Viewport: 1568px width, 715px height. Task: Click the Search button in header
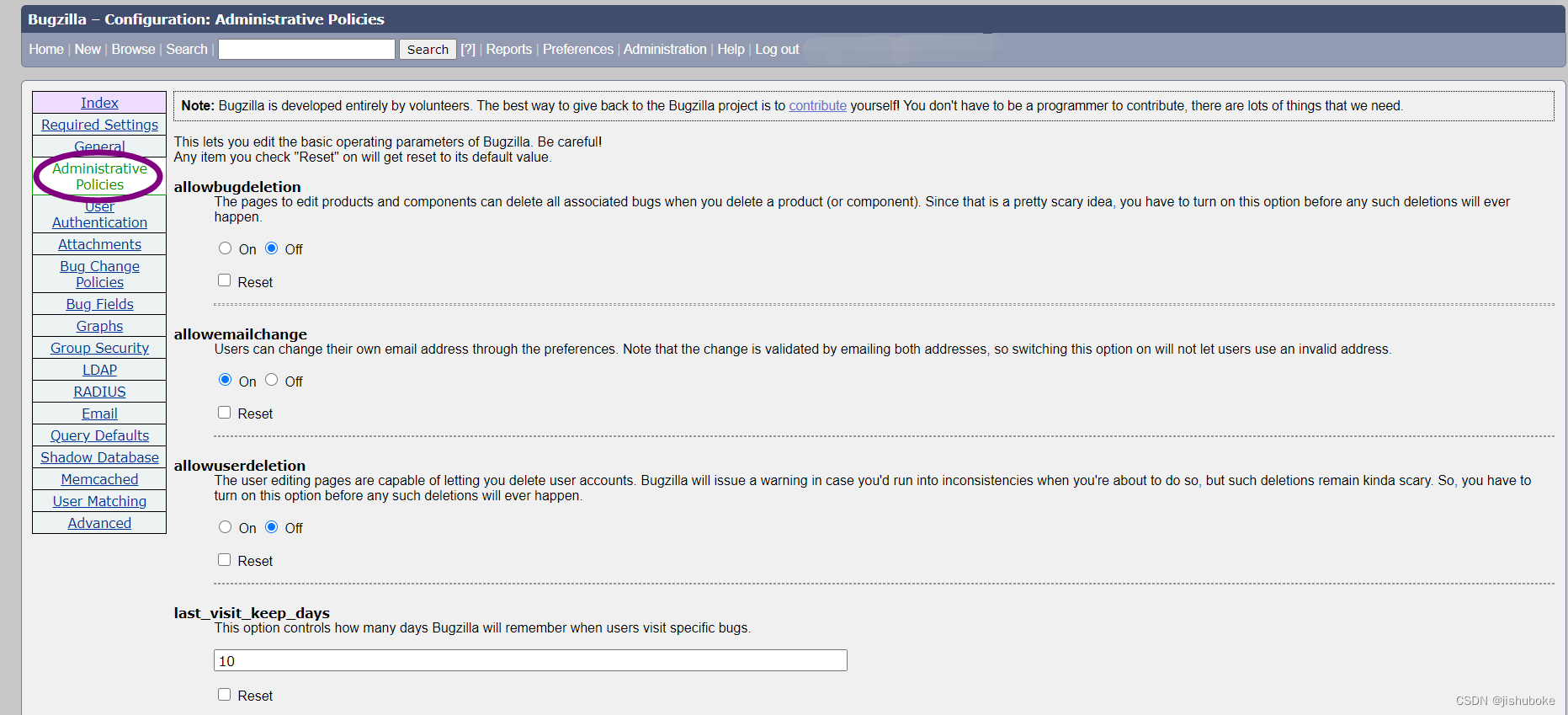428,50
